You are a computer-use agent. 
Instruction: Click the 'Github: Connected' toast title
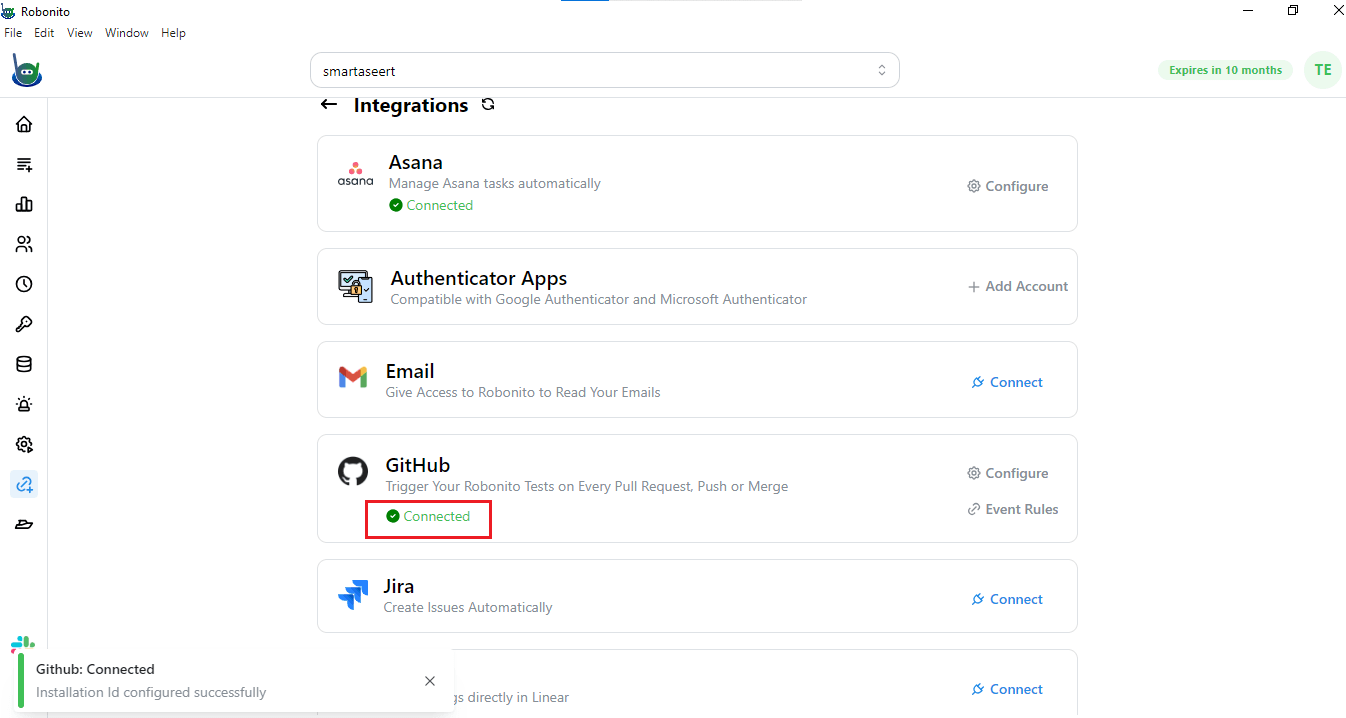click(x=95, y=669)
